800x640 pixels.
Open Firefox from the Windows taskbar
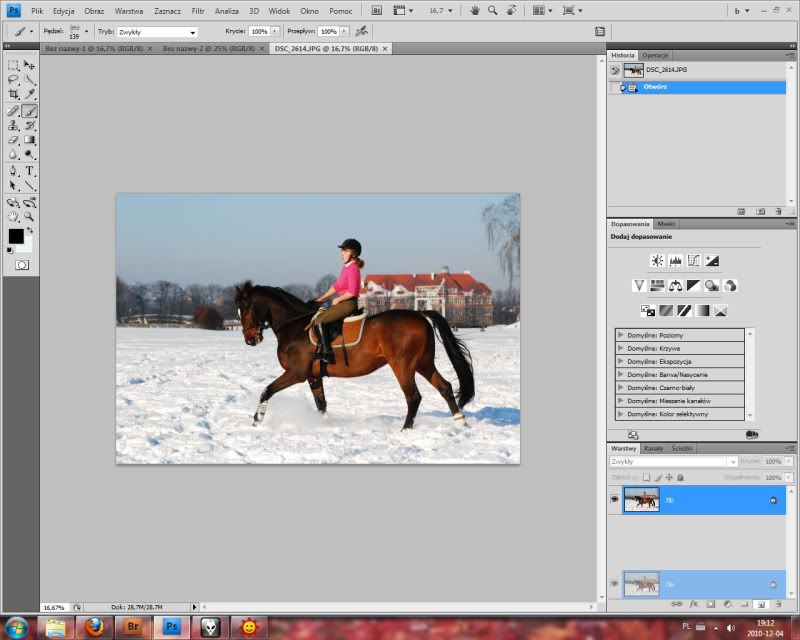pos(94,627)
